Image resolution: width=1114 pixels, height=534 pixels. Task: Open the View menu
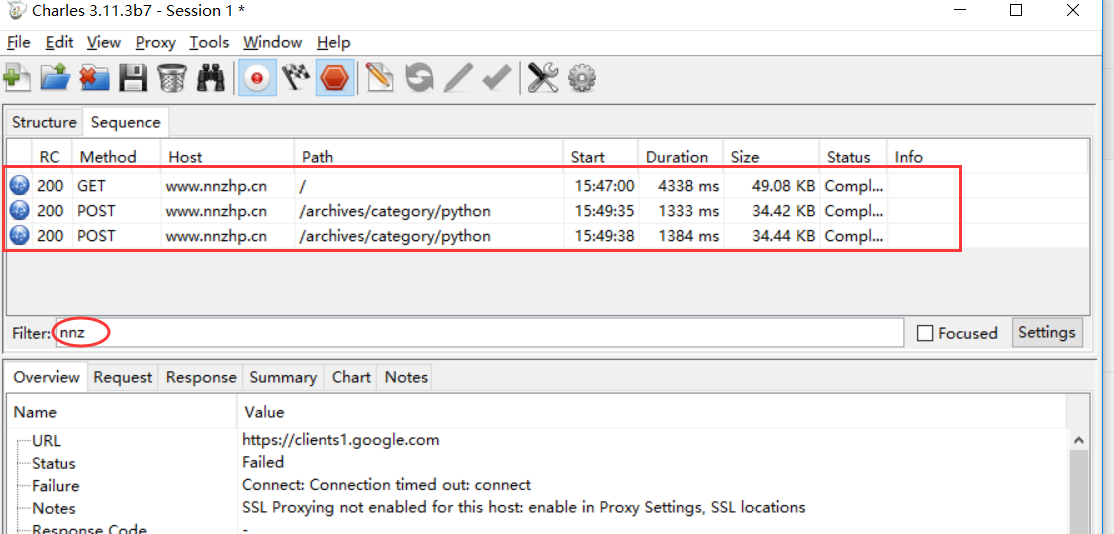pos(104,43)
